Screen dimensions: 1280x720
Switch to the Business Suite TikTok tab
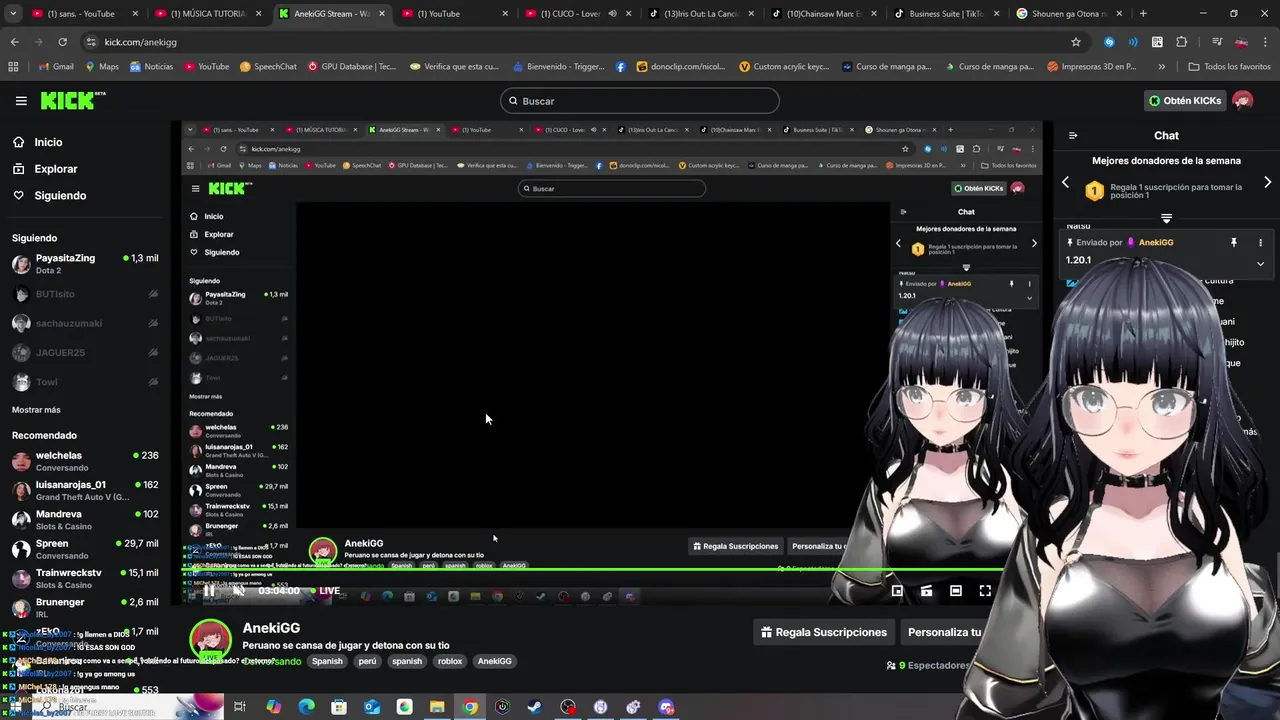947,14
